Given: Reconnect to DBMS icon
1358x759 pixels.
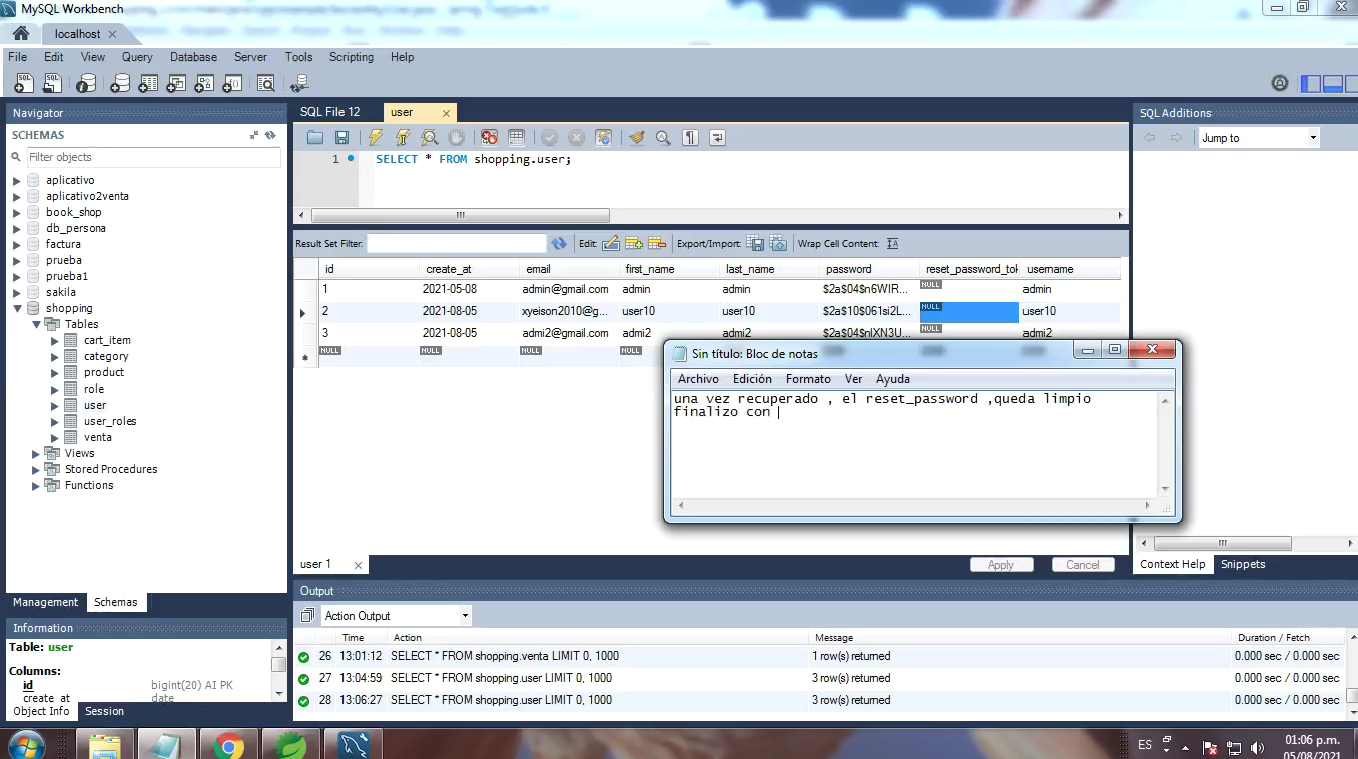Looking at the screenshot, I should coord(299,84).
